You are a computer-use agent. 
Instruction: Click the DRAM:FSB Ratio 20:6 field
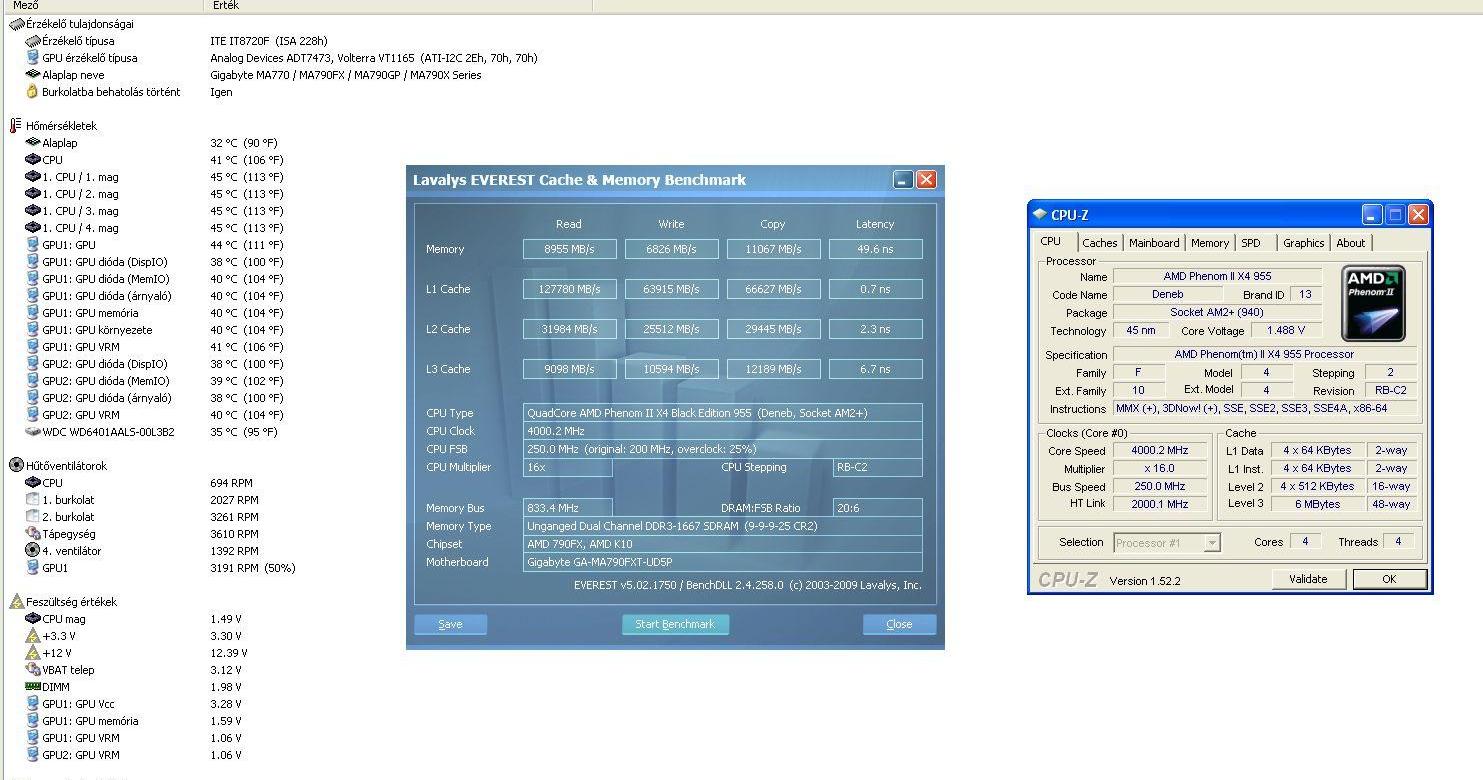877,508
